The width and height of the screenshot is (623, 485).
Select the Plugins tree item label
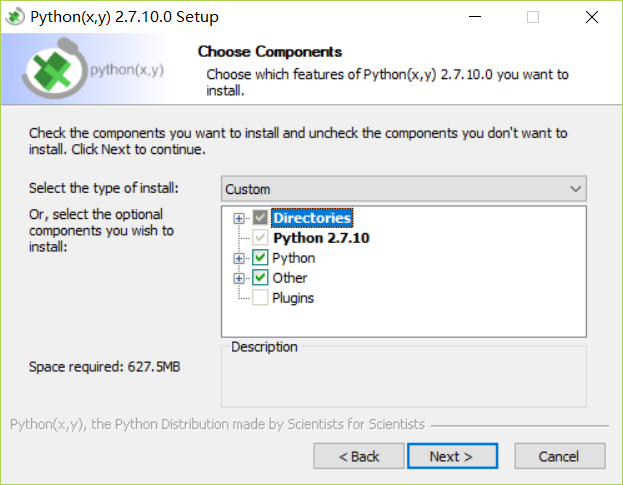pyautogui.click(x=293, y=298)
